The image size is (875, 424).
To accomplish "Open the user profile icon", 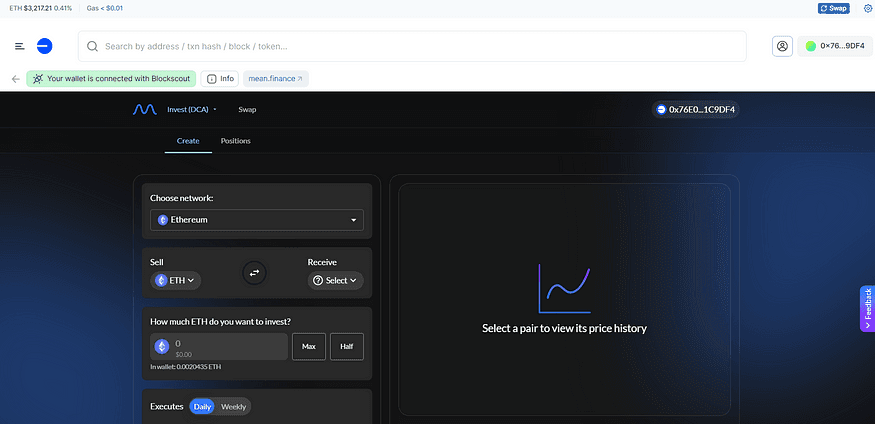I will click(x=782, y=46).
